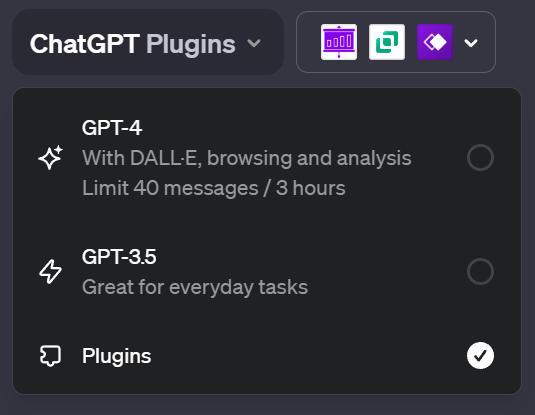Select the GPT-3.5 radio button
Image resolution: width=535 pixels, height=415 pixels.
480,272
